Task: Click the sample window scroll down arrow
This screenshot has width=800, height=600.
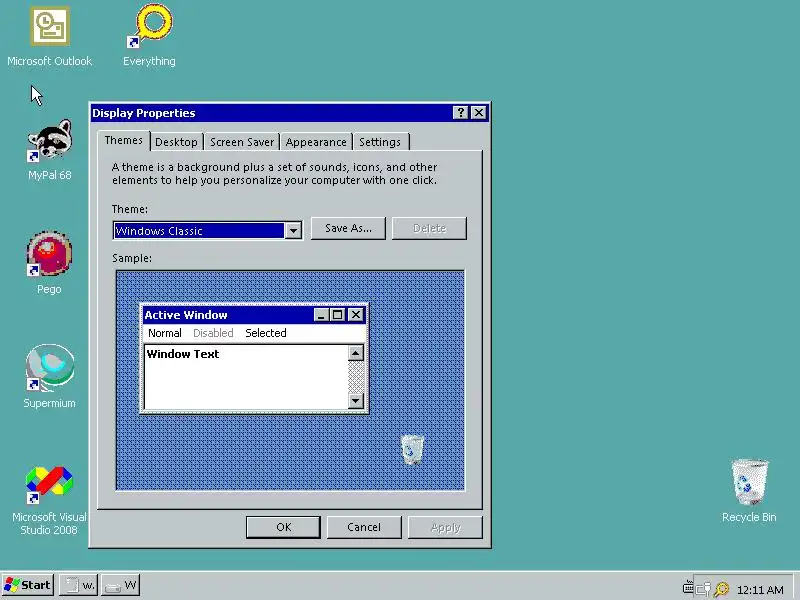Action: [x=356, y=401]
